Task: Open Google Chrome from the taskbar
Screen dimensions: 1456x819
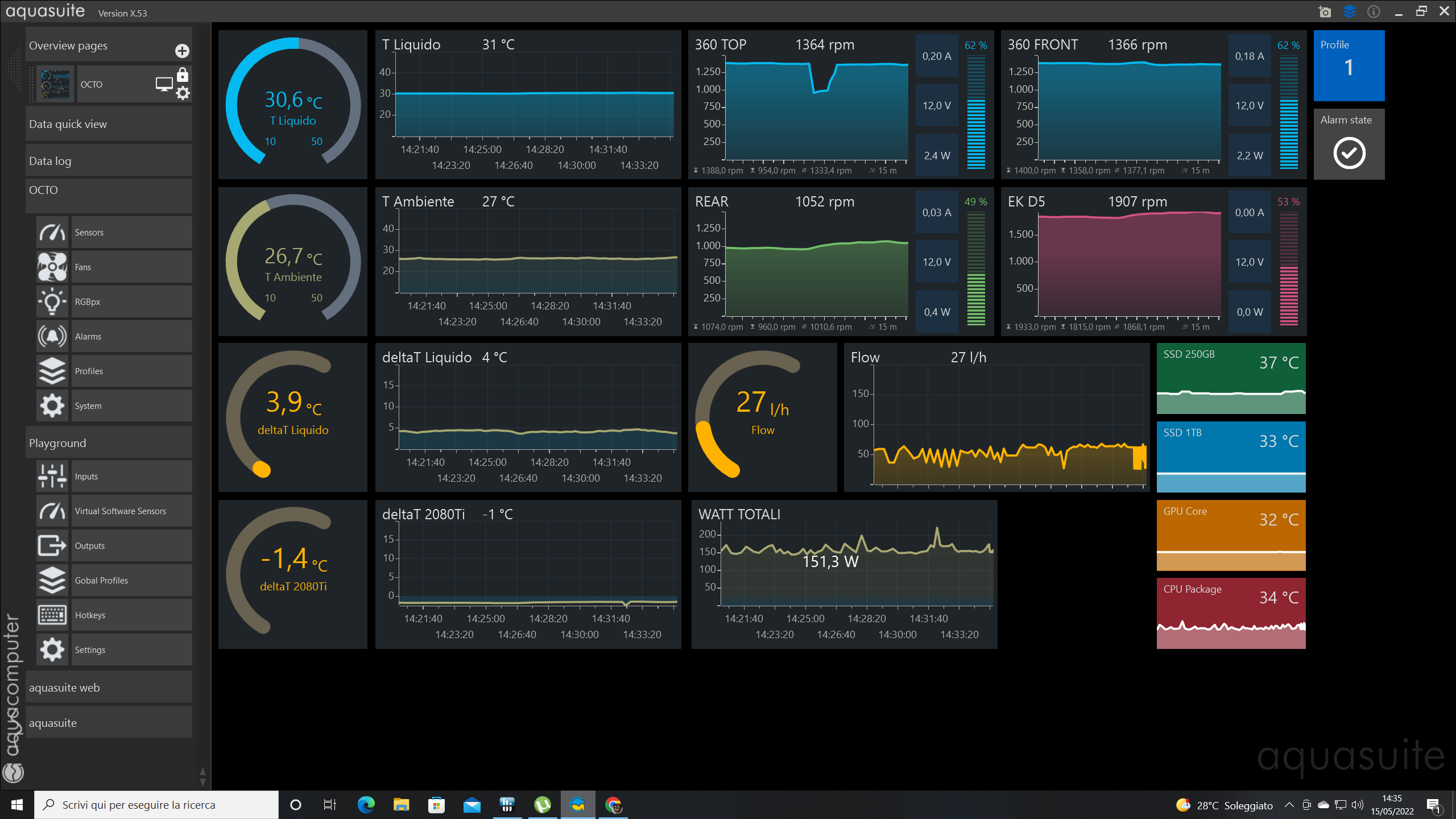Action: click(613, 805)
